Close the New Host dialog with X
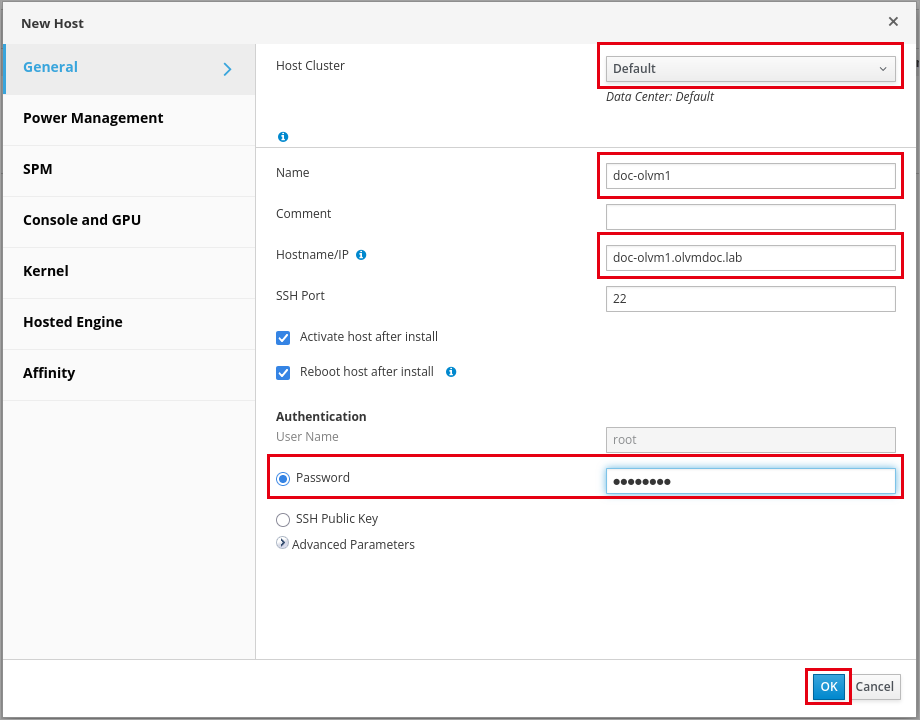The width and height of the screenshot is (920, 720). (x=893, y=22)
